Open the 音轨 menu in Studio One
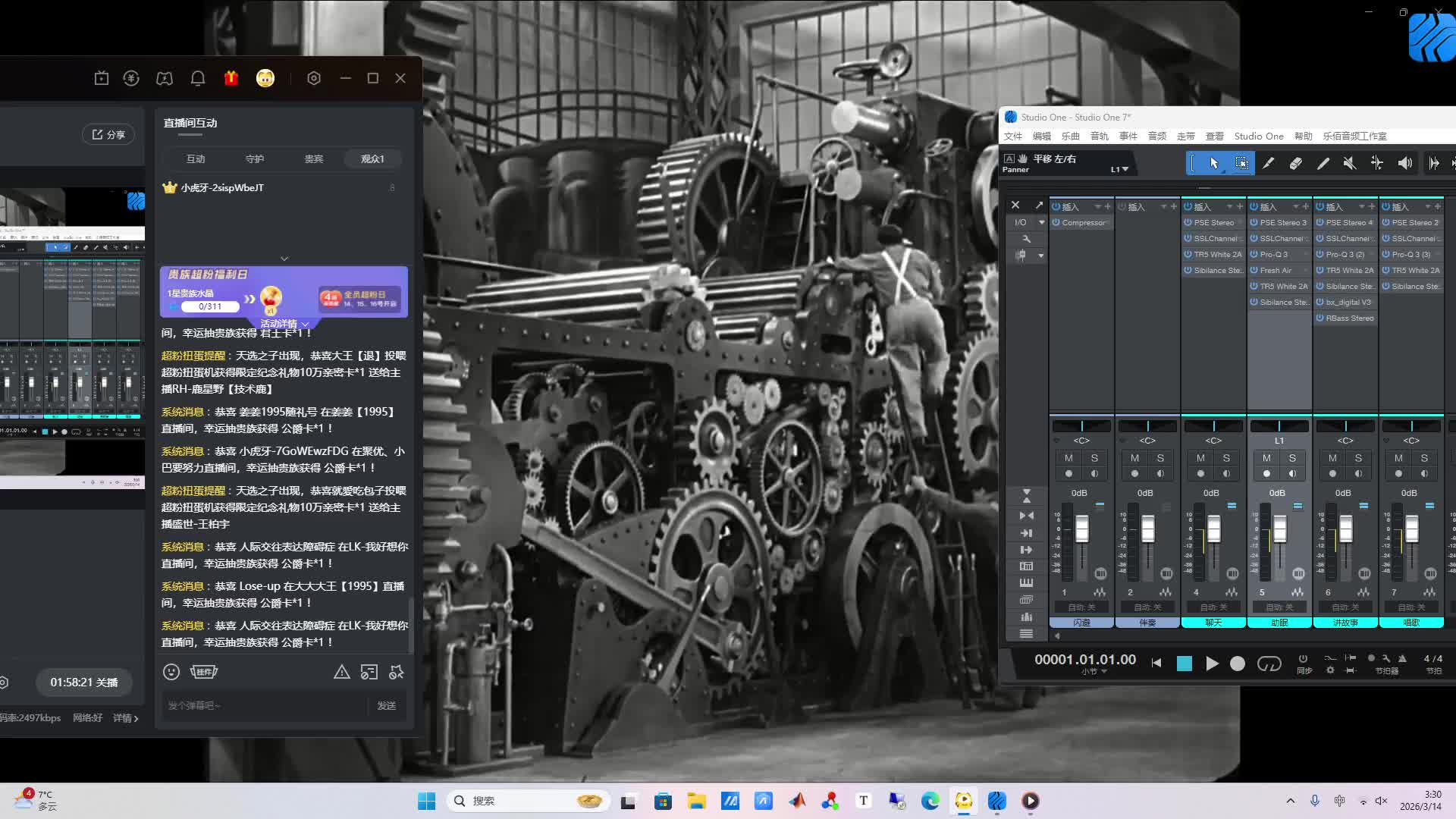This screenshot has width=1456, height=819. coord(1099,136)
